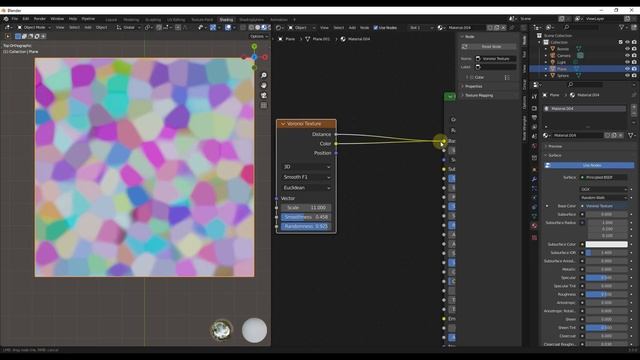Click the Reset Node button

tap(489, 47)
